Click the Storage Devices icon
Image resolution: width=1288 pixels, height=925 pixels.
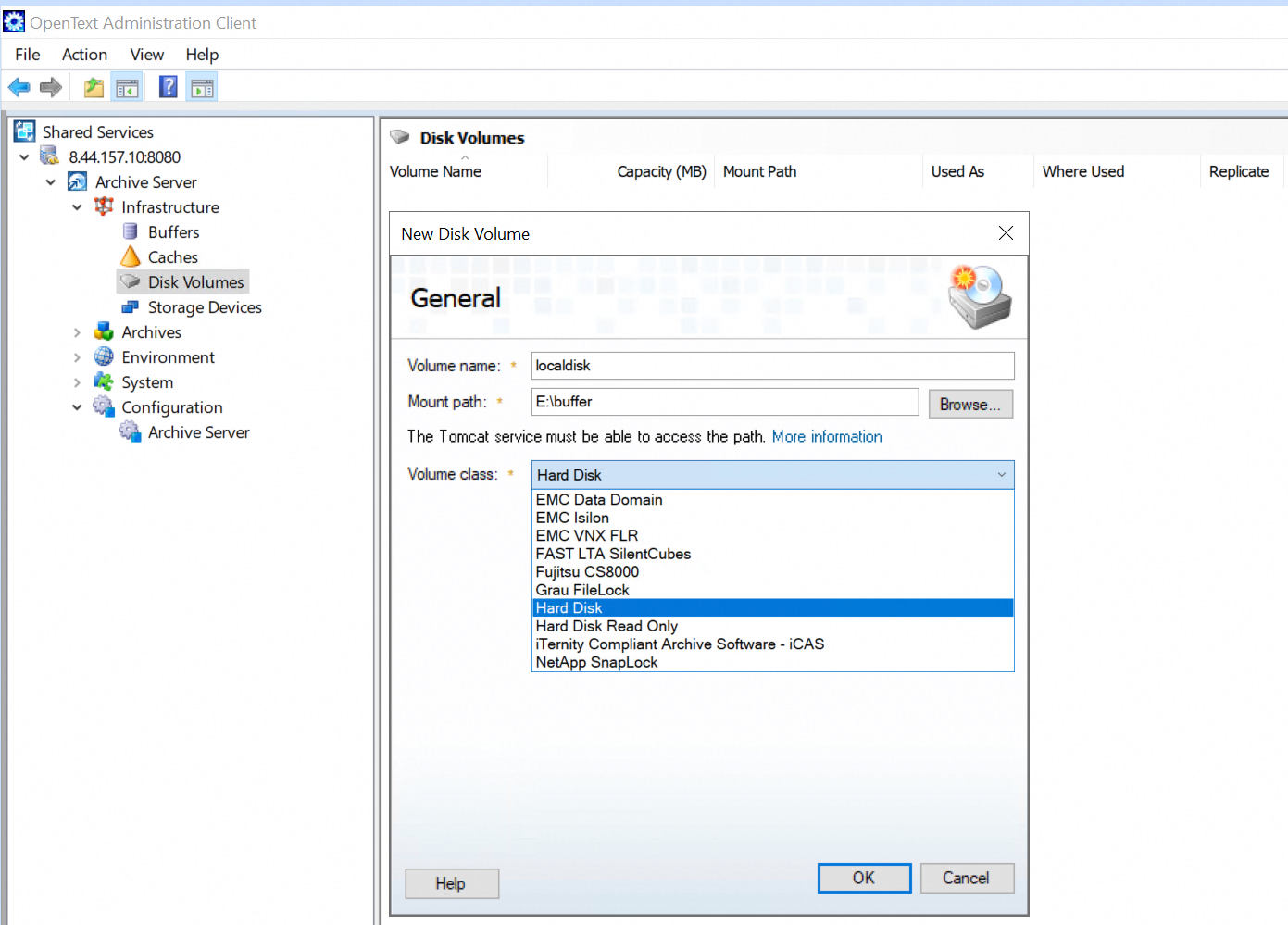131,306
